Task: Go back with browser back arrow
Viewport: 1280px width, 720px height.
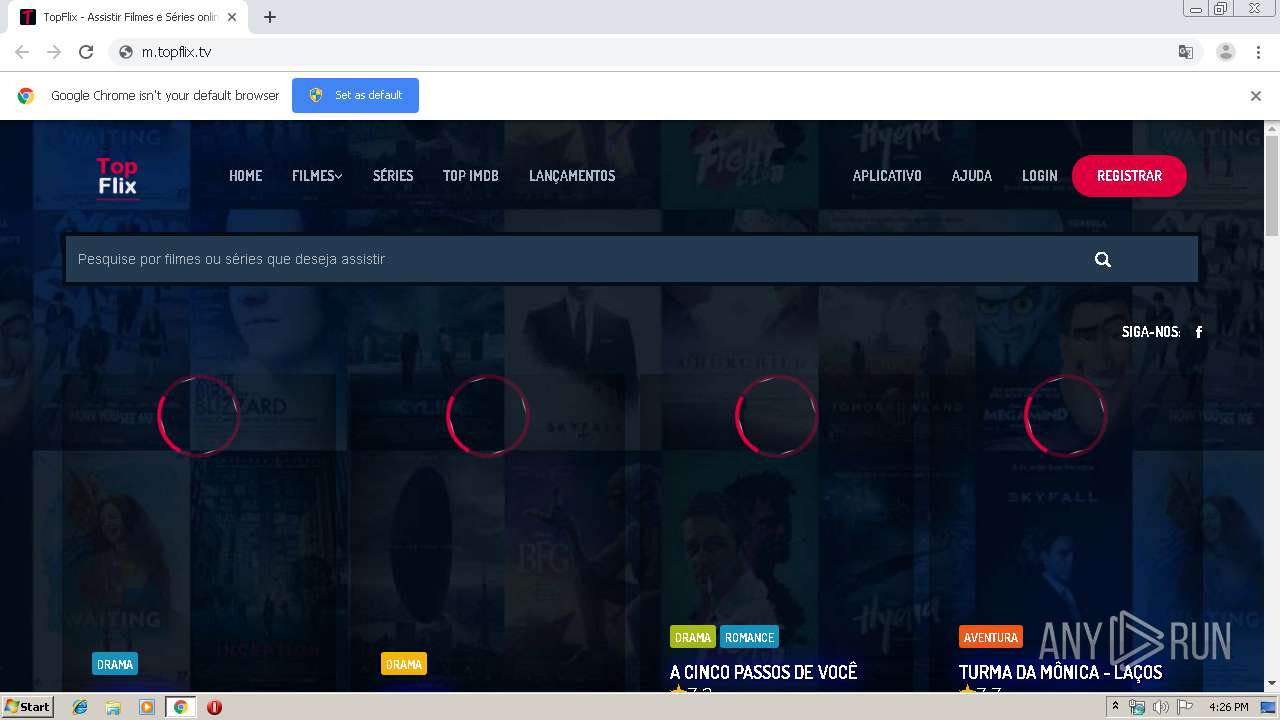Action: pos(22,52)
